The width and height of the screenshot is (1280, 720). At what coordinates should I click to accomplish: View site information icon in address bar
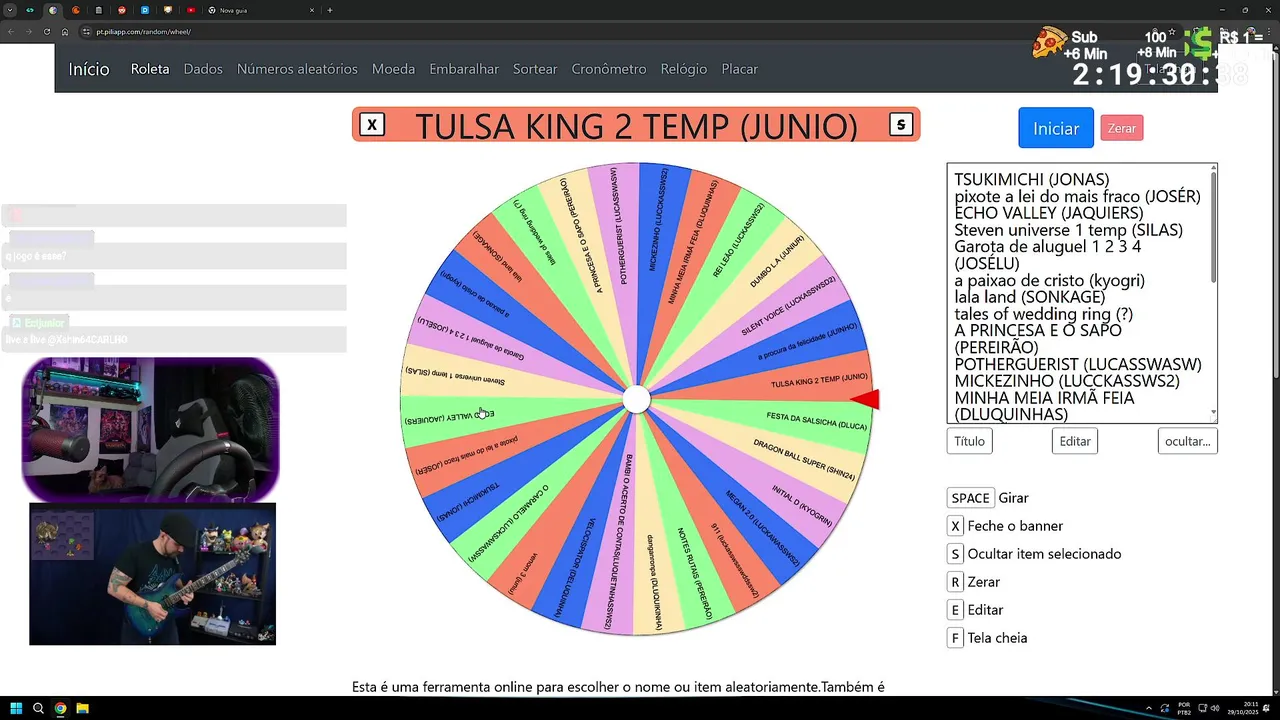coord(87,32)
